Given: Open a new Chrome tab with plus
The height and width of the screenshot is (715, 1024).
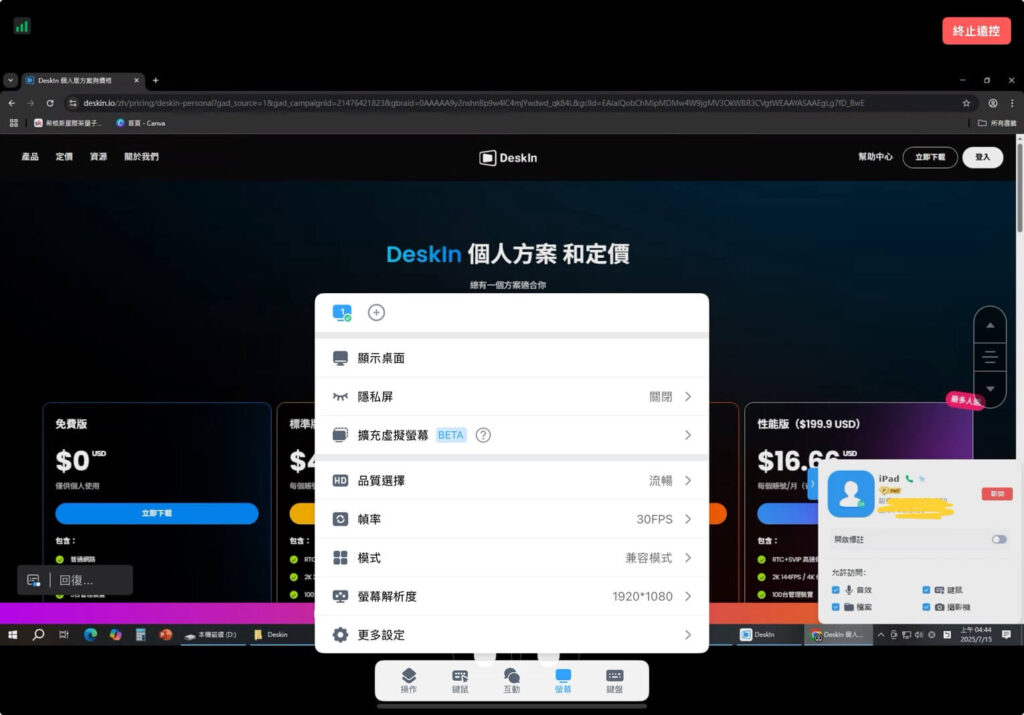Looking at the screenshot, I should 155,80.
